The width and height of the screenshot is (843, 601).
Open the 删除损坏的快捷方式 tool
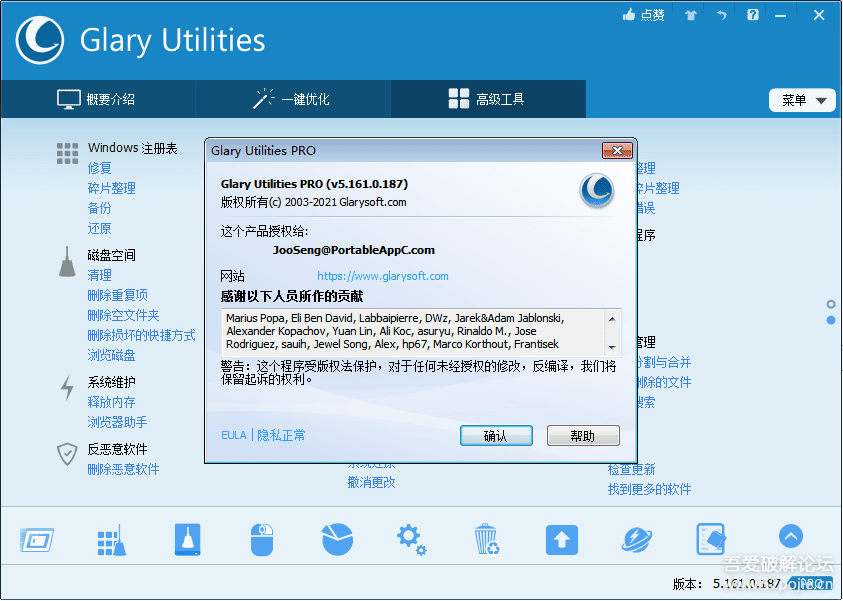(x=141, y=335)
